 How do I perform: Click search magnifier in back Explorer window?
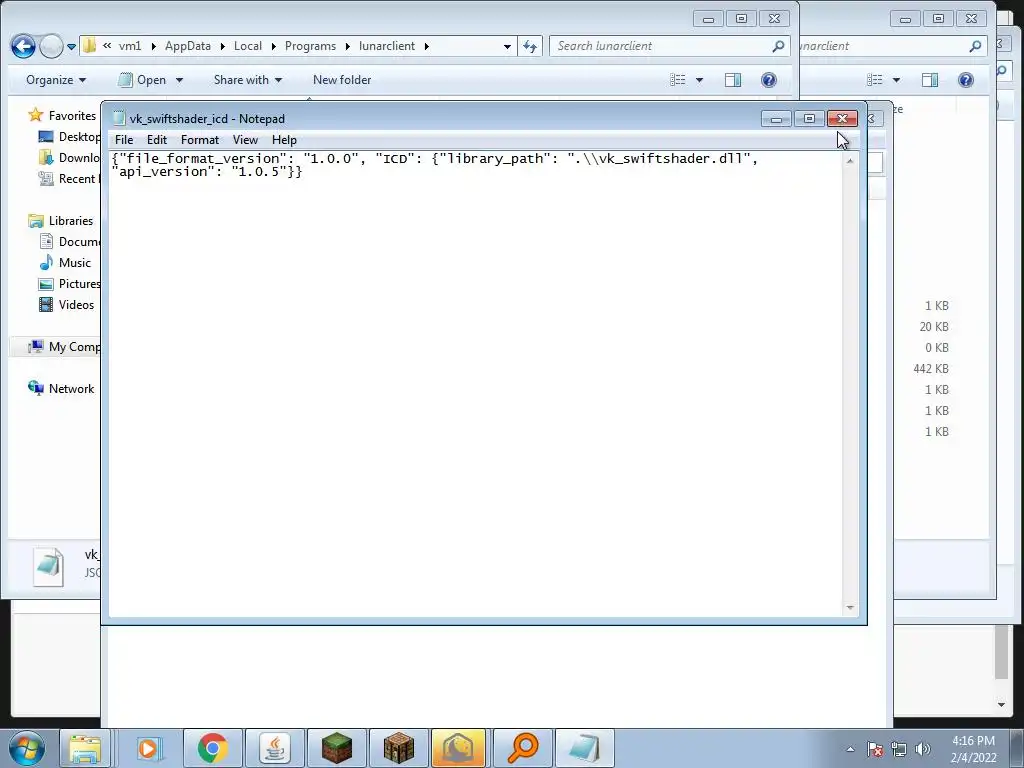tap(975, 46)
